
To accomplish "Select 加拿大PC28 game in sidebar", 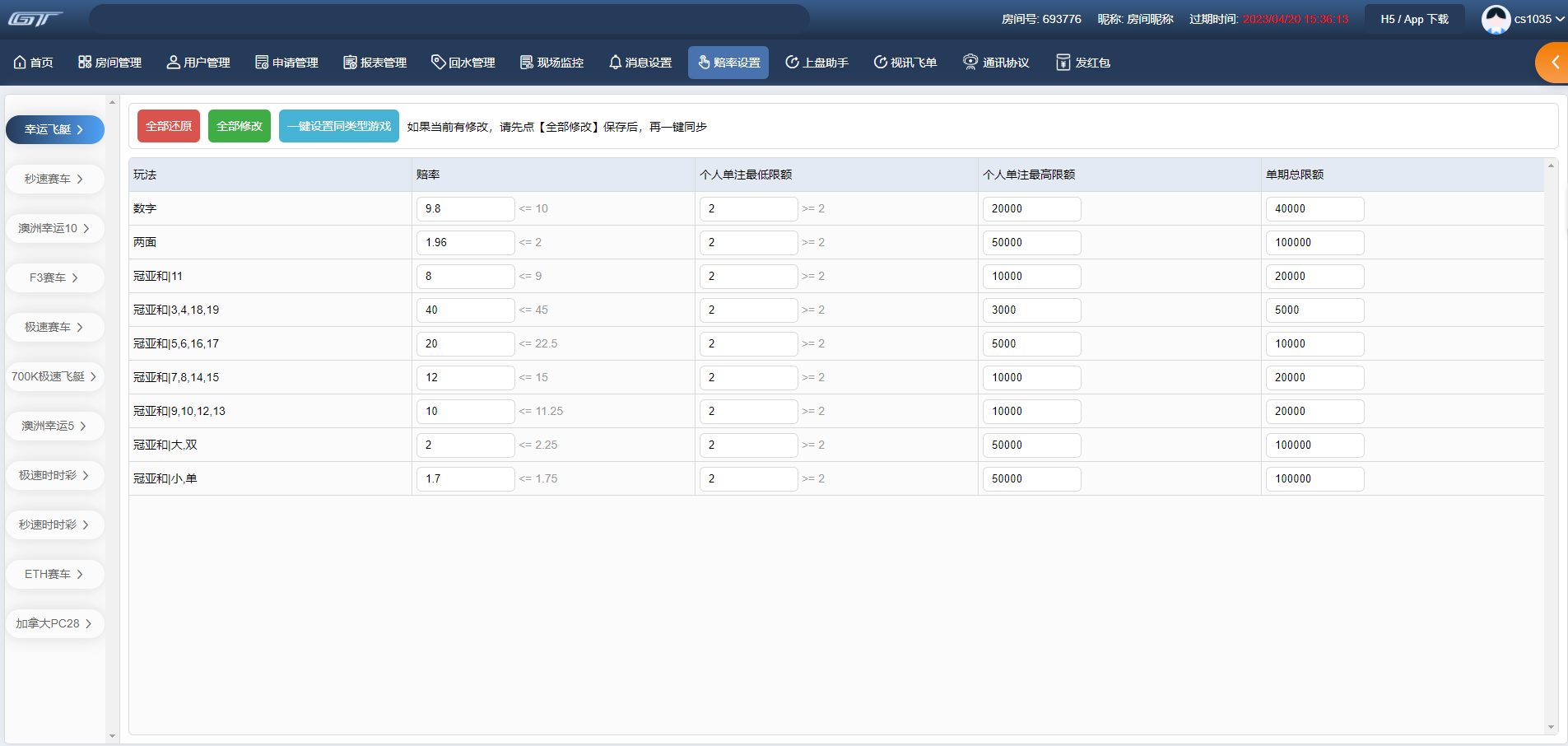I will [55, 623].
